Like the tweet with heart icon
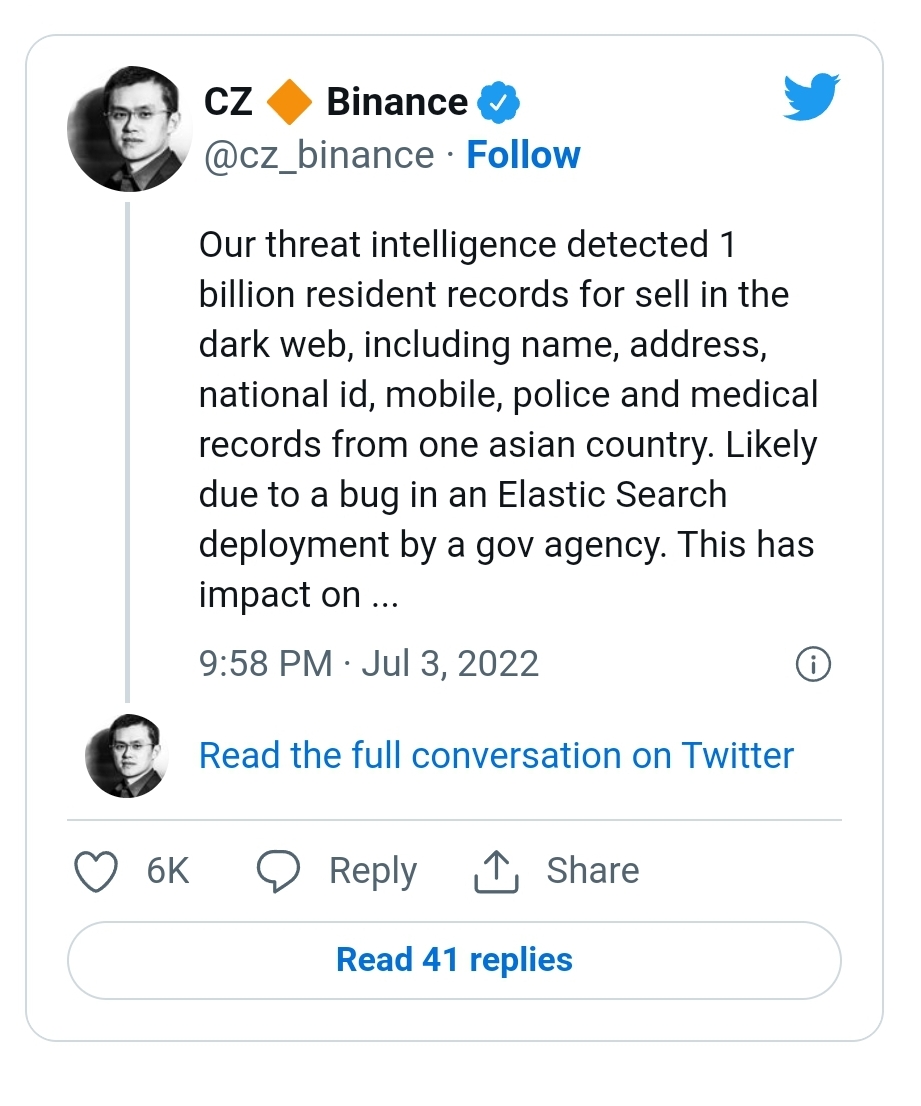The width and height of the screenshot is (921, 1106). (x=96, y=871)
